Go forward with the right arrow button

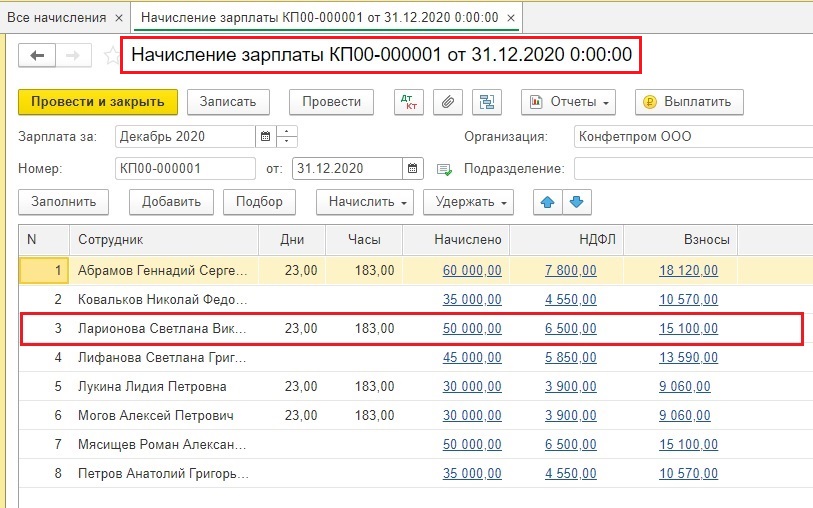(x=73, y=55)
